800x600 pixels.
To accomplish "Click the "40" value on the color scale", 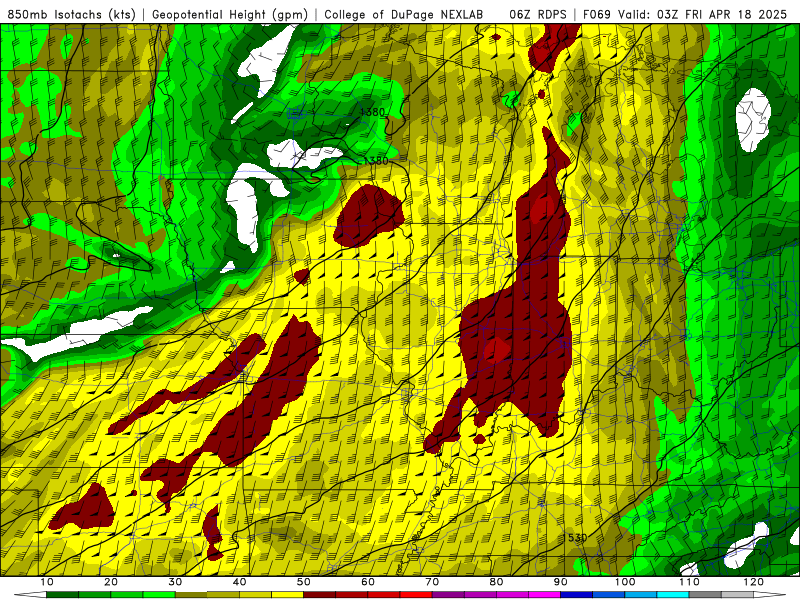I will coord(239,582).
